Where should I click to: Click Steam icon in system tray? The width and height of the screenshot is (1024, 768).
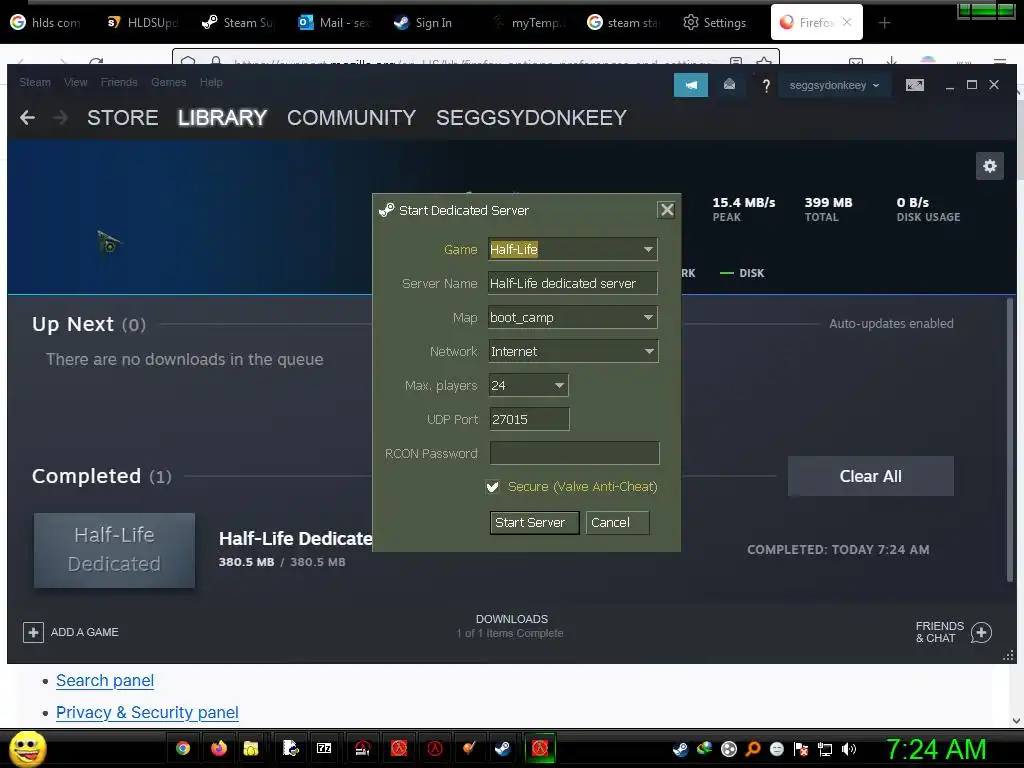680,749
